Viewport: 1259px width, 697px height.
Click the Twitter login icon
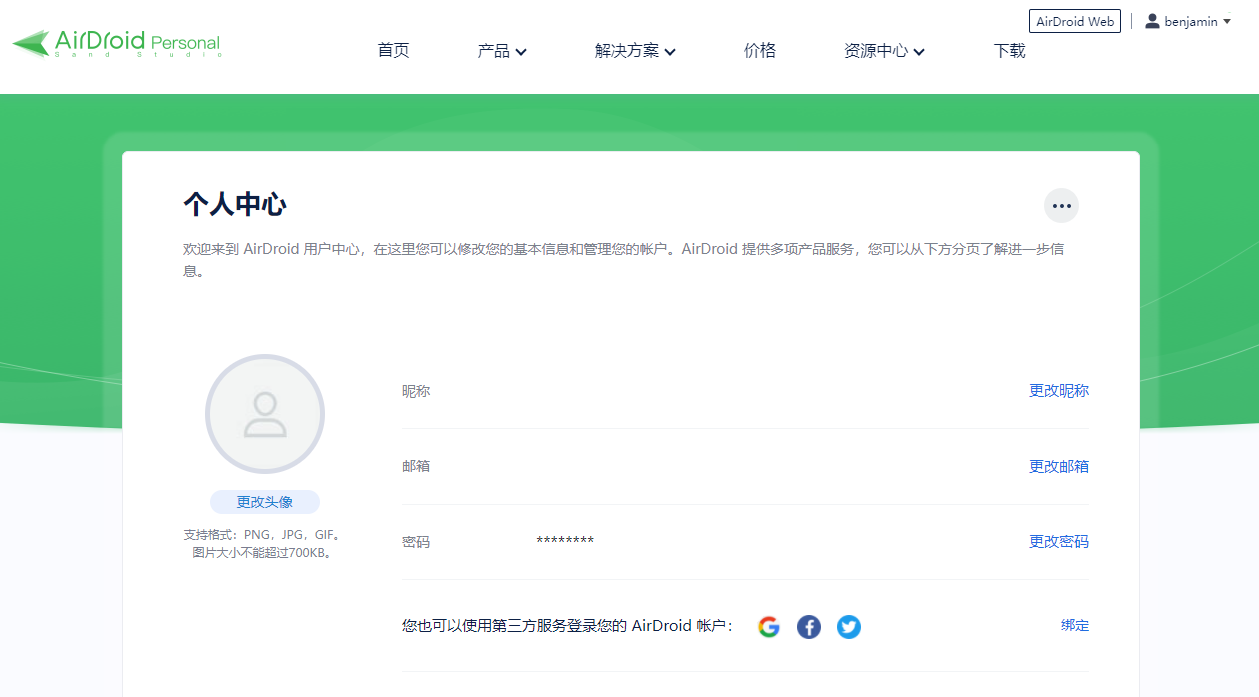(848, 627)
